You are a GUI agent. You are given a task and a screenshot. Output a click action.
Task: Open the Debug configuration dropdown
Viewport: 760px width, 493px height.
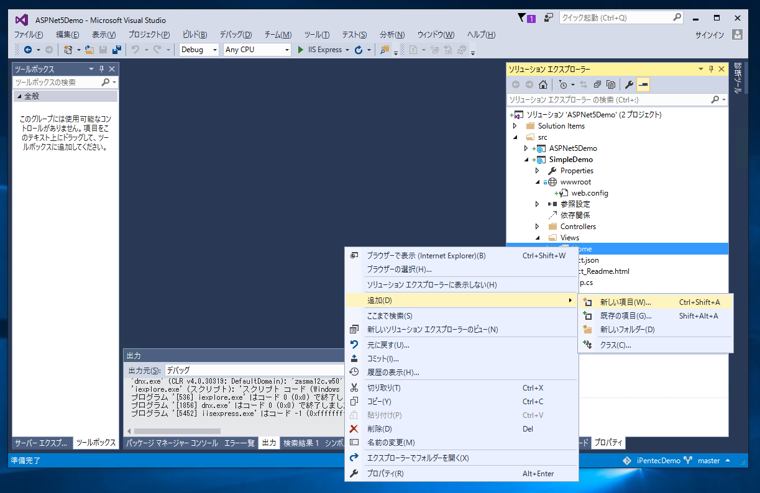(215, 49)
